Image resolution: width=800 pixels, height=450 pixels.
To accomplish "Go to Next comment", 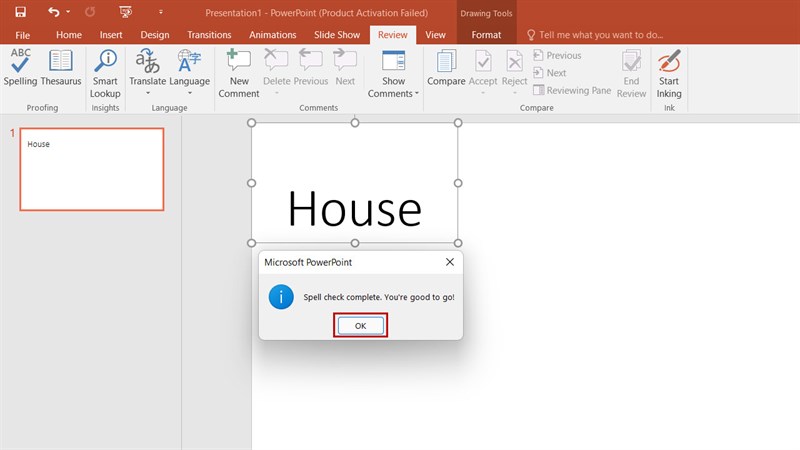I will 345,68.
